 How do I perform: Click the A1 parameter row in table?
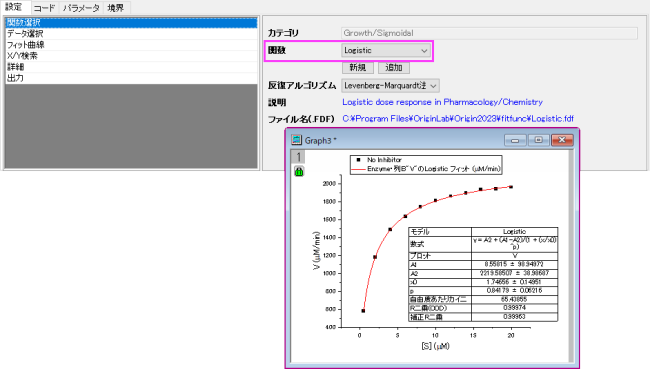coord(483,265)
